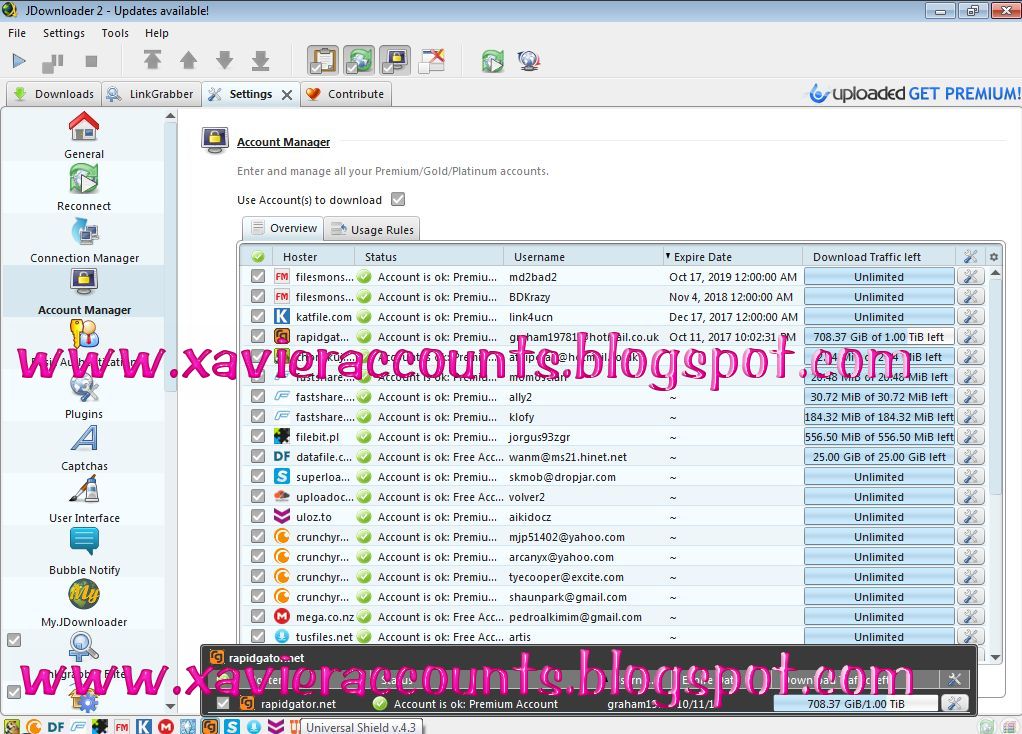This screenshot has width=1022, height=734.
Task: Click the superload icon in the status bar
Action: tap(232, 726)
